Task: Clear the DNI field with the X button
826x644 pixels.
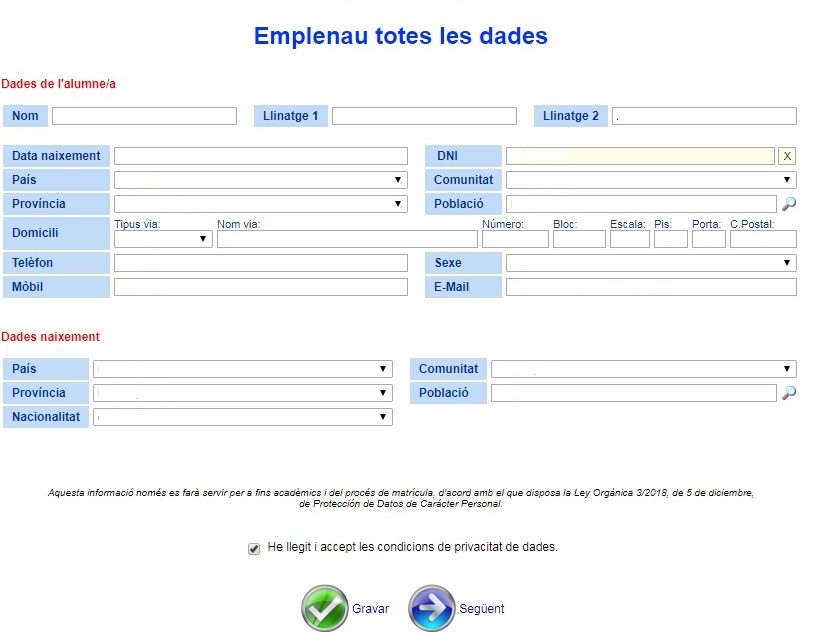Action: pyautogui.click(x=787, y=156)
